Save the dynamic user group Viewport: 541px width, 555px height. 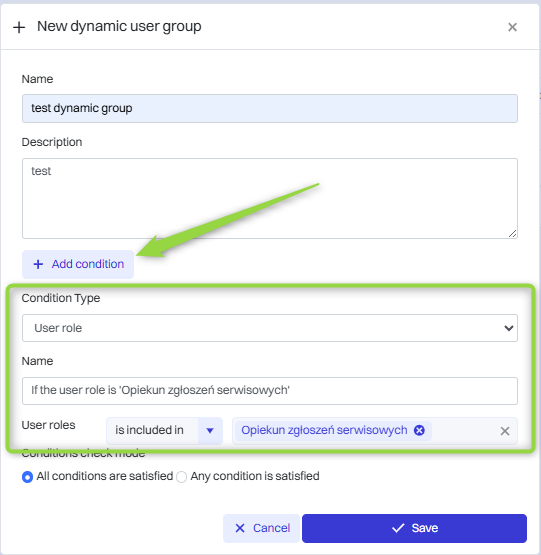pyautogui.click(x=414, y=528)
